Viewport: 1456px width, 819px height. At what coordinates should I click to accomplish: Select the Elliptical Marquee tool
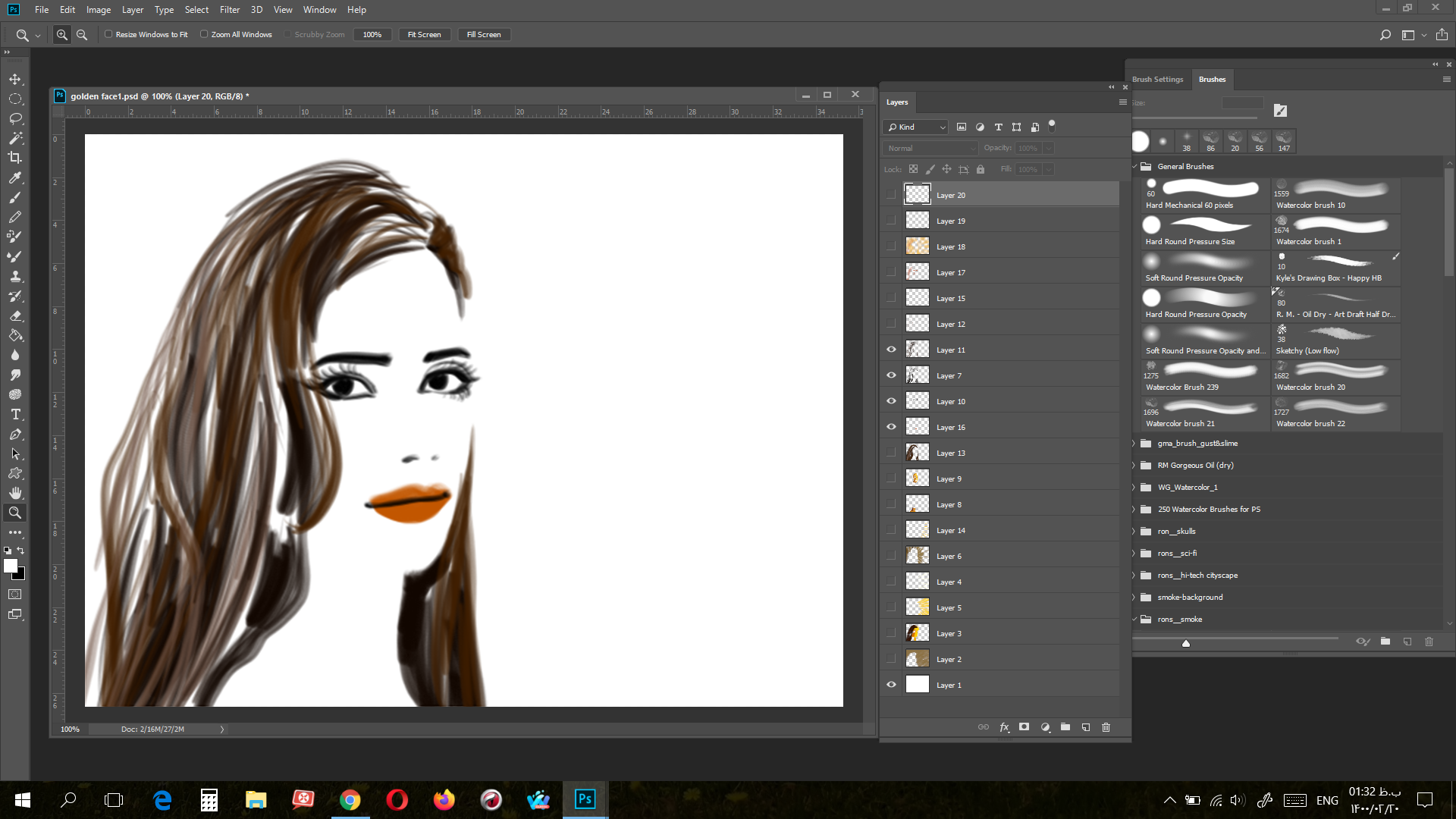pos(14,99)
